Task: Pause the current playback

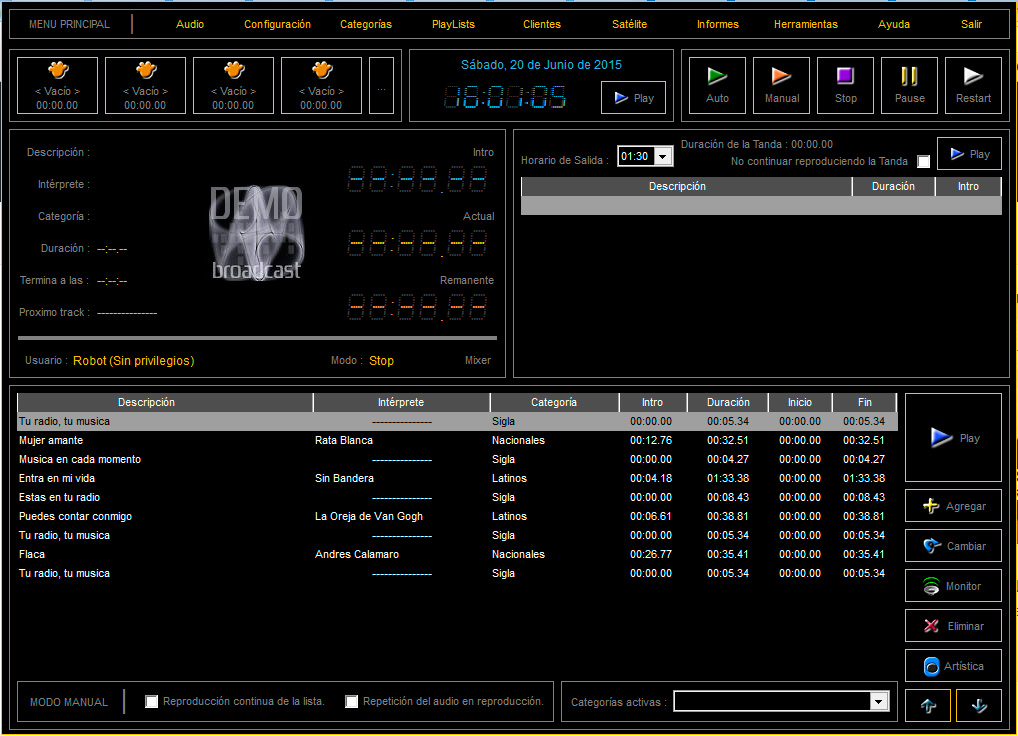Action: coord(910,85)
